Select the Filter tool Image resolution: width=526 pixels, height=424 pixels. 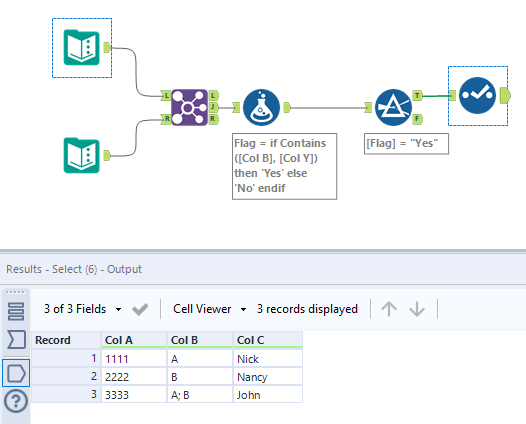click(x=393, y=107)
